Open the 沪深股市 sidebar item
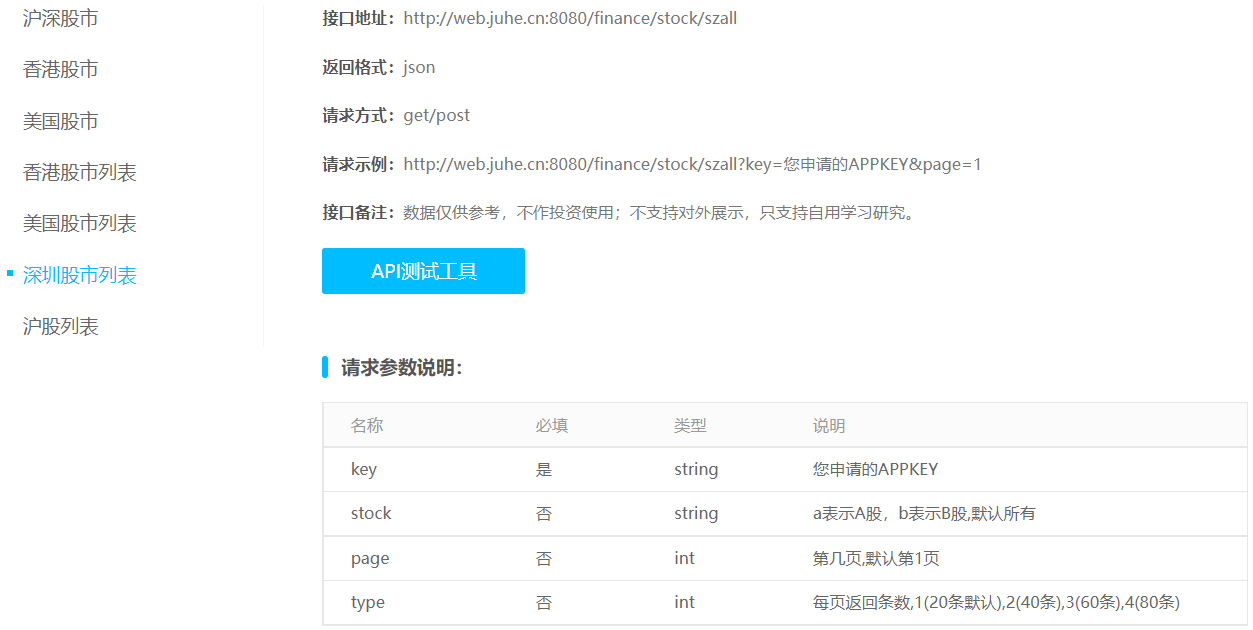 point(61,18)
